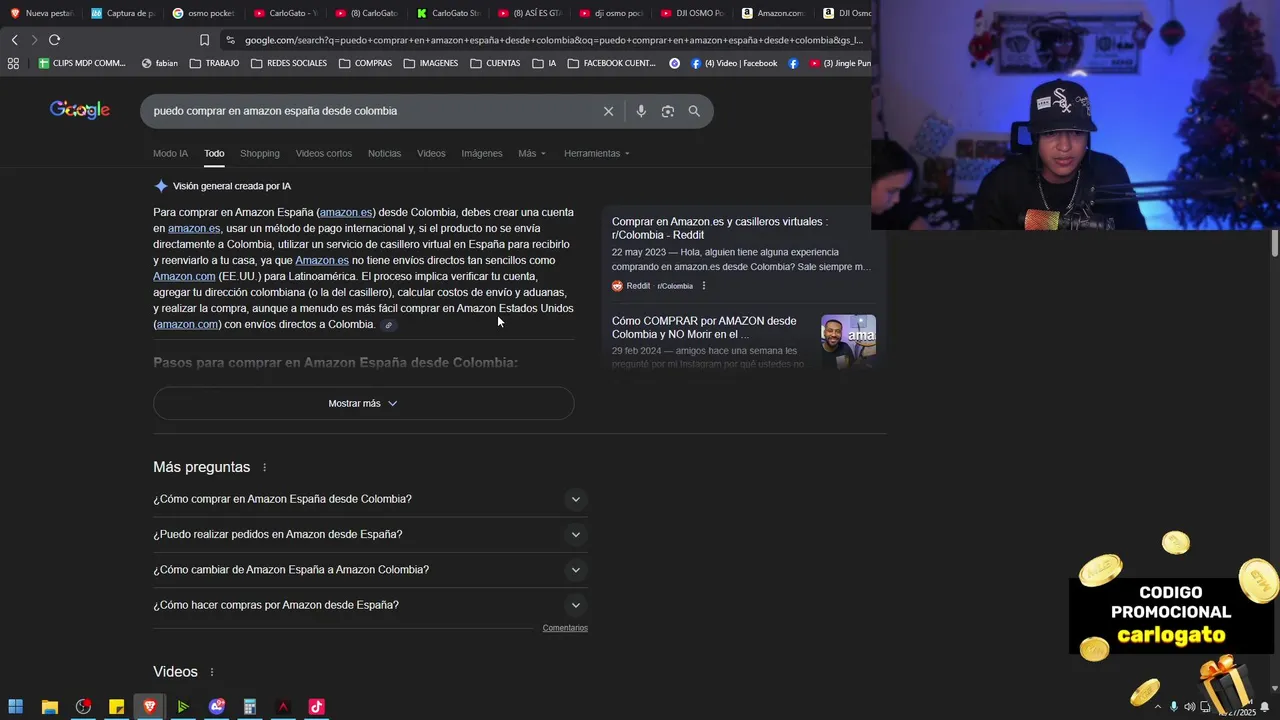Image resolution: width=1280 pixels, height=720 pixels.
Task: Go back with the browser back arrow
Action: [14, 40]
